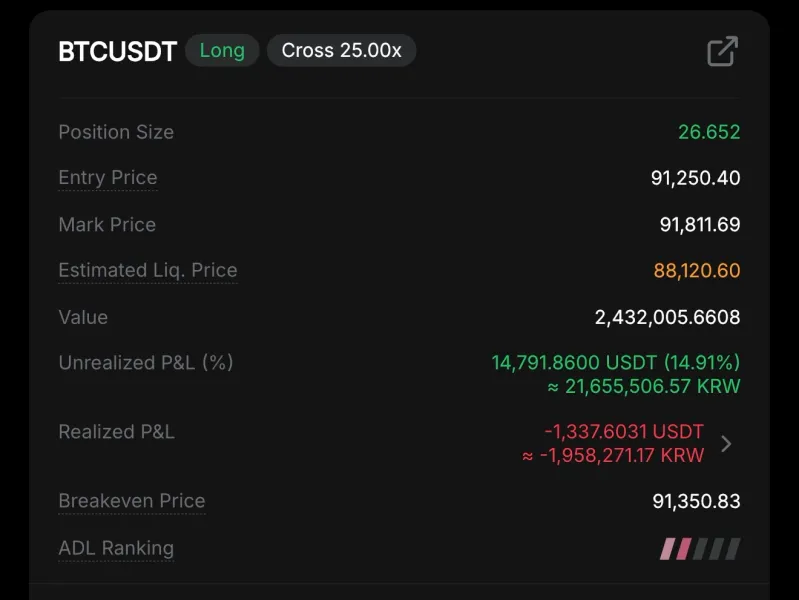Viewport: 799px width, 600px height.
Task: Expand Realized P&L details chevron
Action: tap(726, 444)
